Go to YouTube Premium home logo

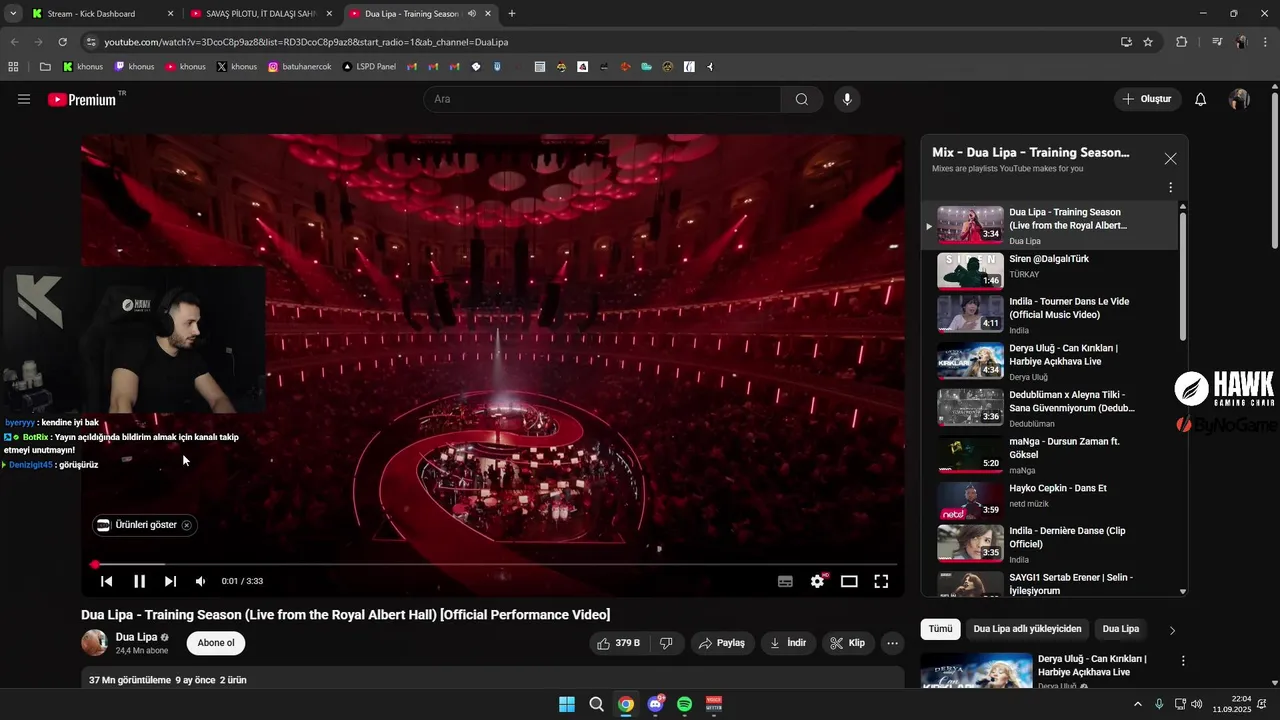[x=81, y=99]
